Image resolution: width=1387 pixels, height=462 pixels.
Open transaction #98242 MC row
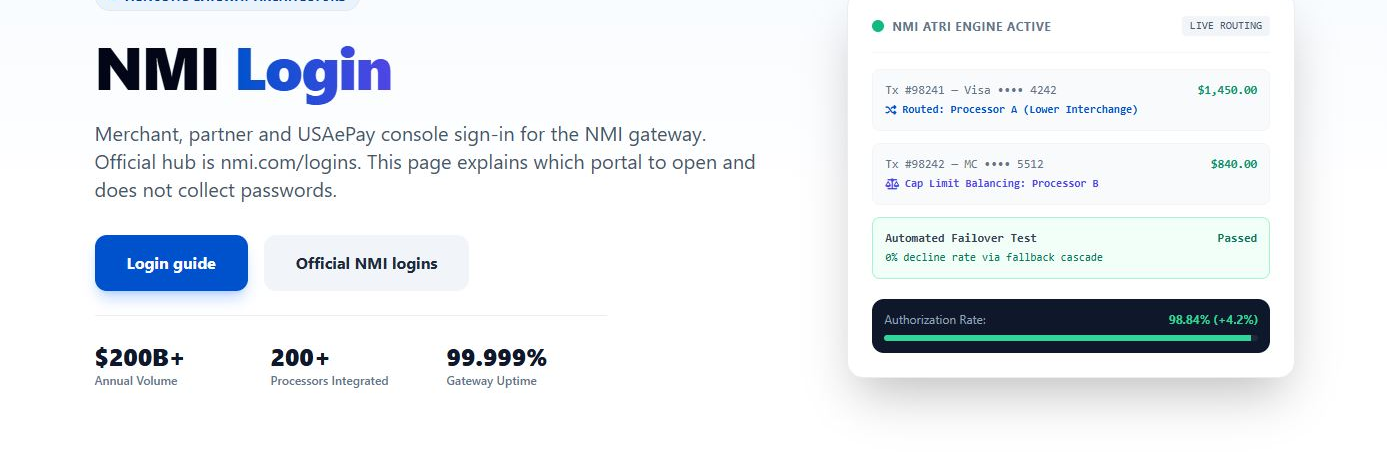click(1071, 174)
